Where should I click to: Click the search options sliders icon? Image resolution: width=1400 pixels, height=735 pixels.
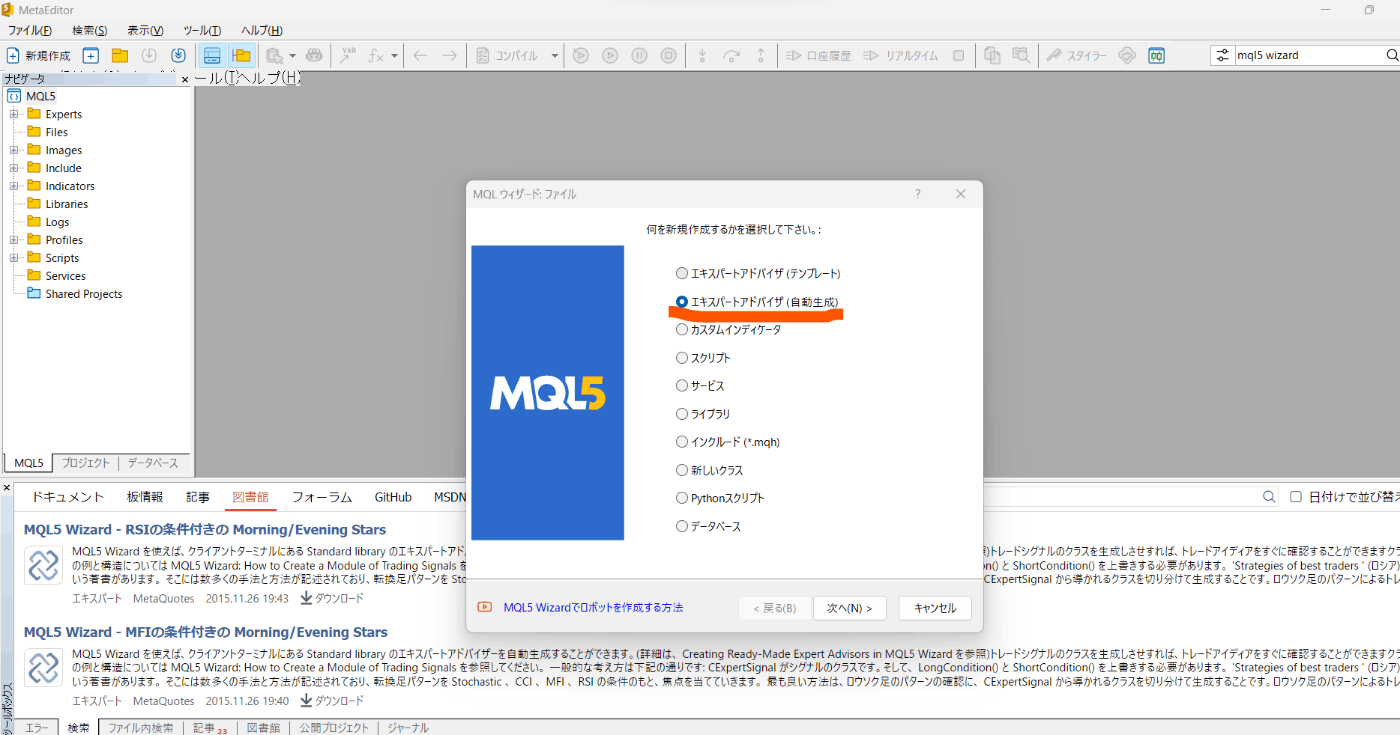(1223, 56)
